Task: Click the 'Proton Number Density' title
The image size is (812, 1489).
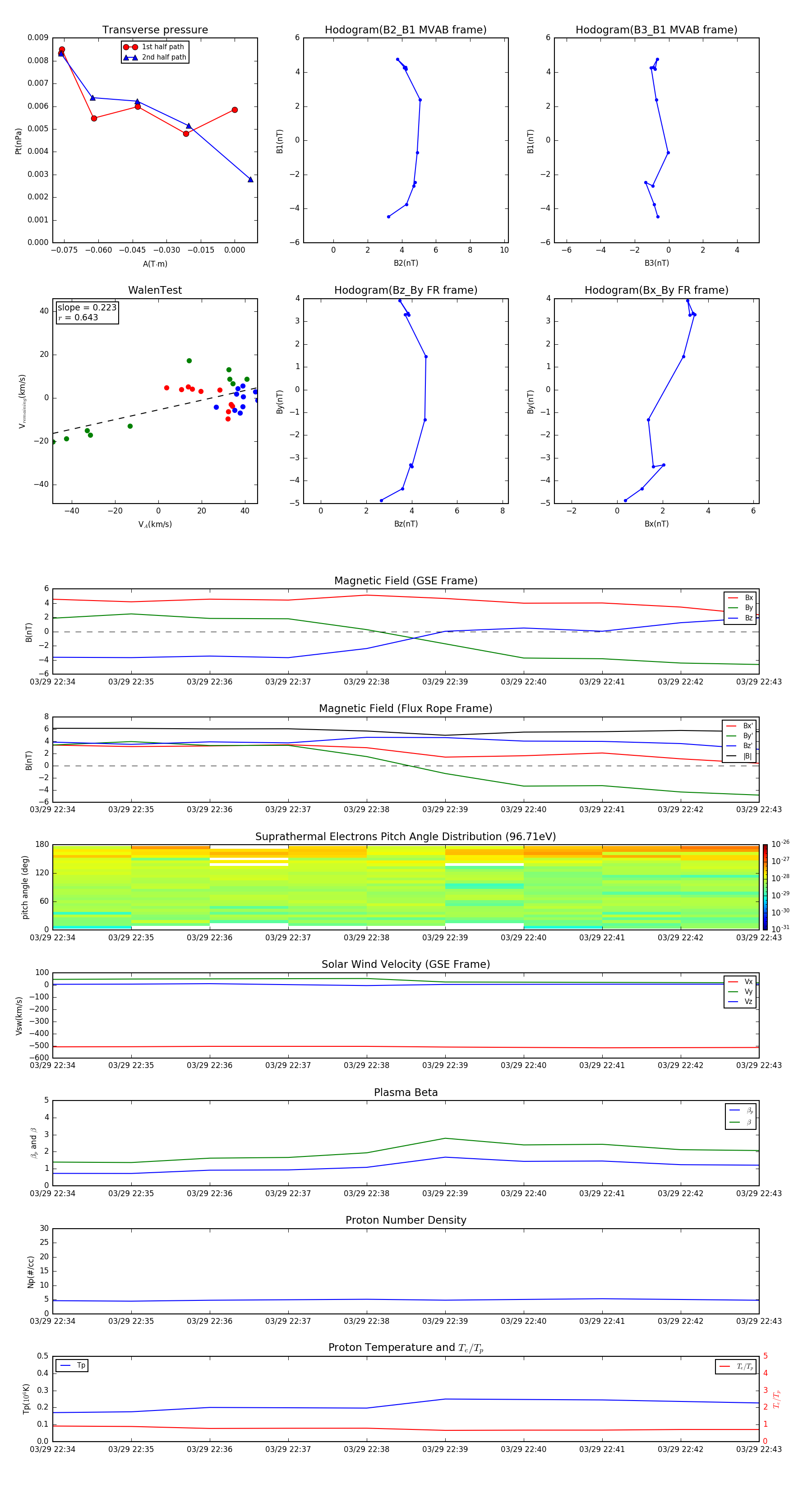Action: pyautogui.click(x=406, y=1220)
